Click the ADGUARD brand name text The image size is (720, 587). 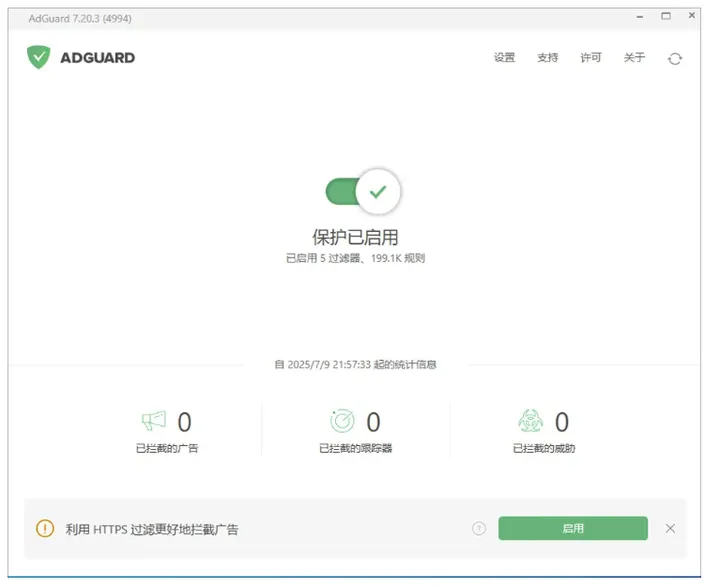pos(97,58)
